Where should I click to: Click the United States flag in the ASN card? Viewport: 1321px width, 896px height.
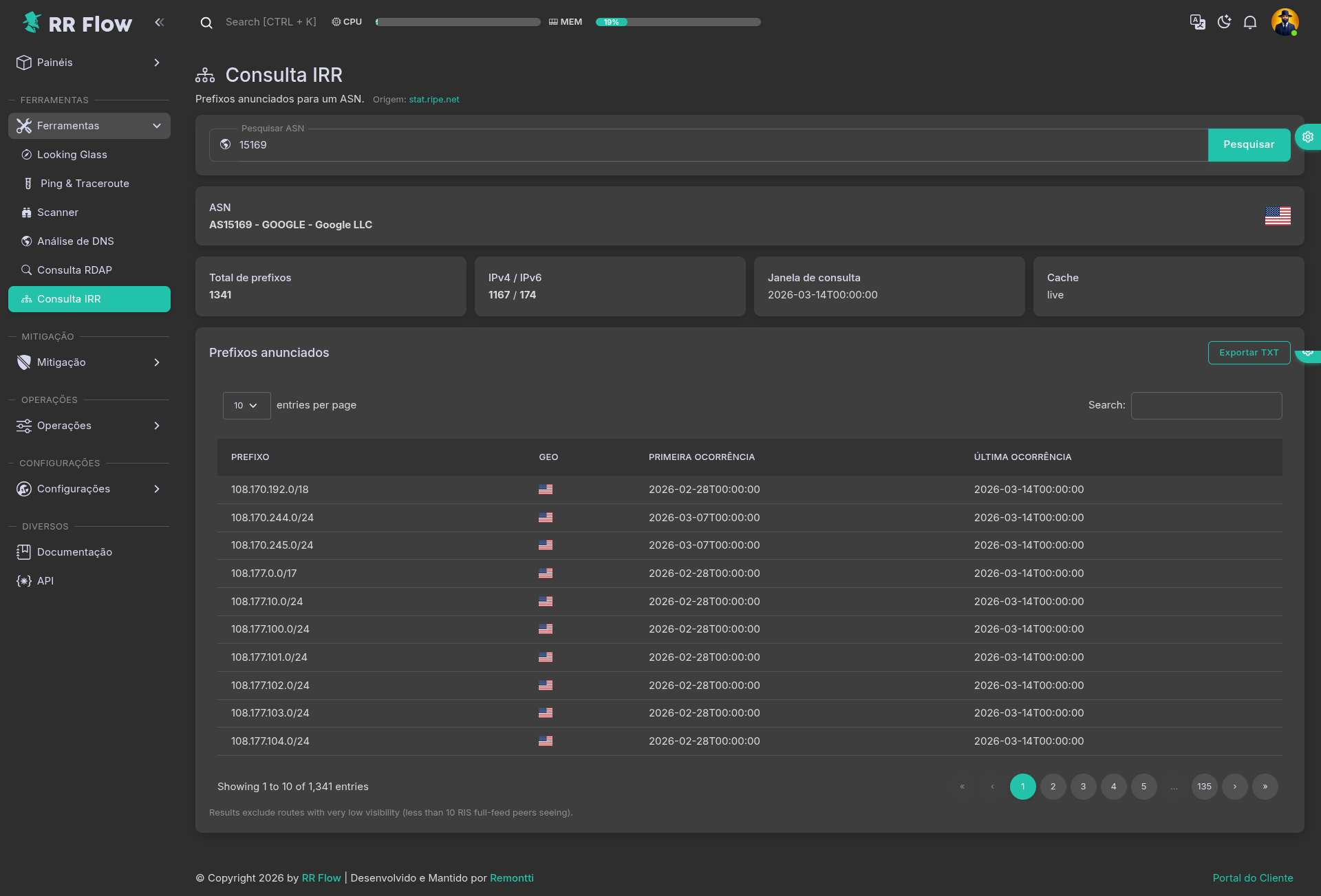(x=1278, y=216)
